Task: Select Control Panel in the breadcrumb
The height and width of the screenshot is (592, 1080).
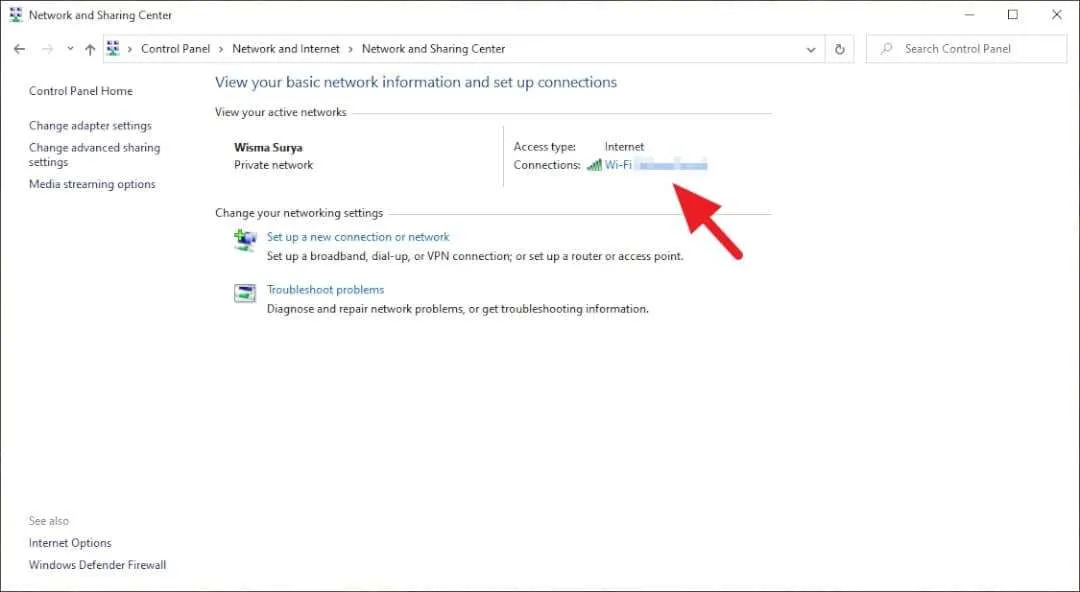Action: (x=176, y=49)
